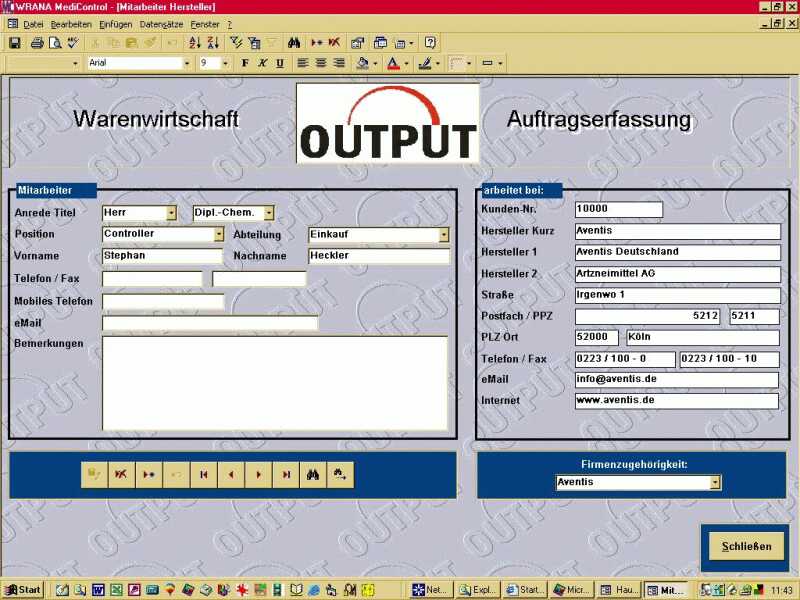The width and height of the screenshot is (800, 600).
Task: Click Delete Record icon in top toolbar
Action: point(334,43)
